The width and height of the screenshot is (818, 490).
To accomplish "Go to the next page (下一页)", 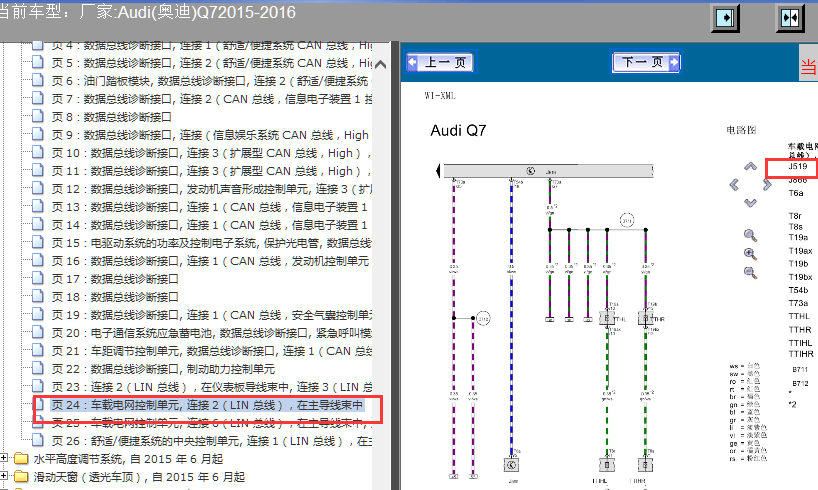I will (x=646, y=63).
